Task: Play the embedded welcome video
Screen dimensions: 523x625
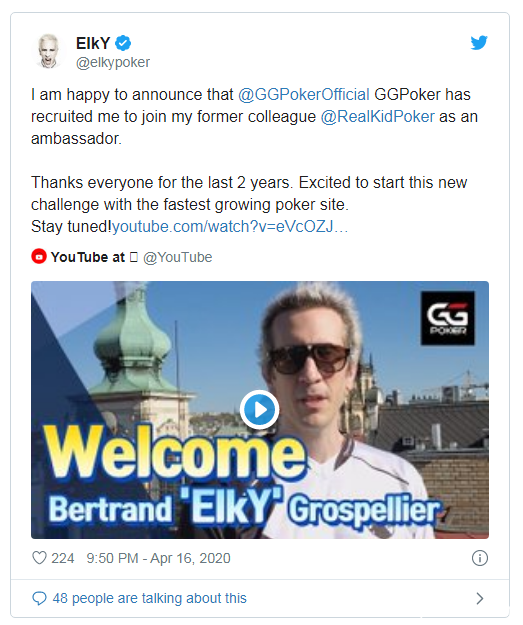Action: click(x=260, y=409)
